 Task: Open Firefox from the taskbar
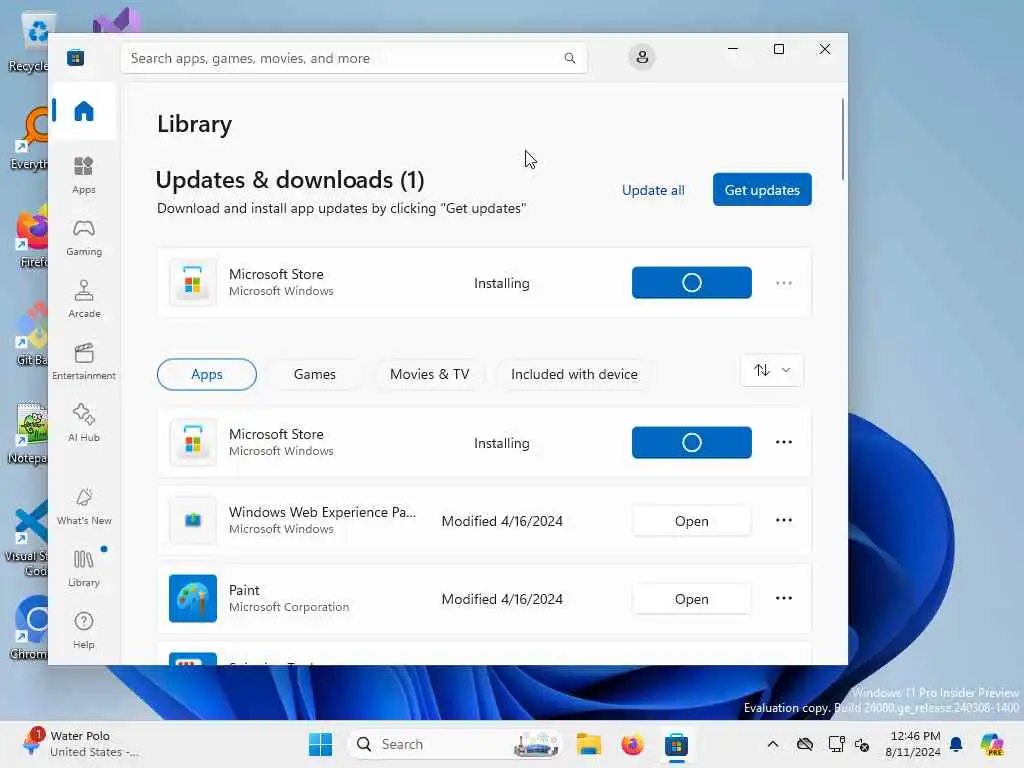[632, 744]
